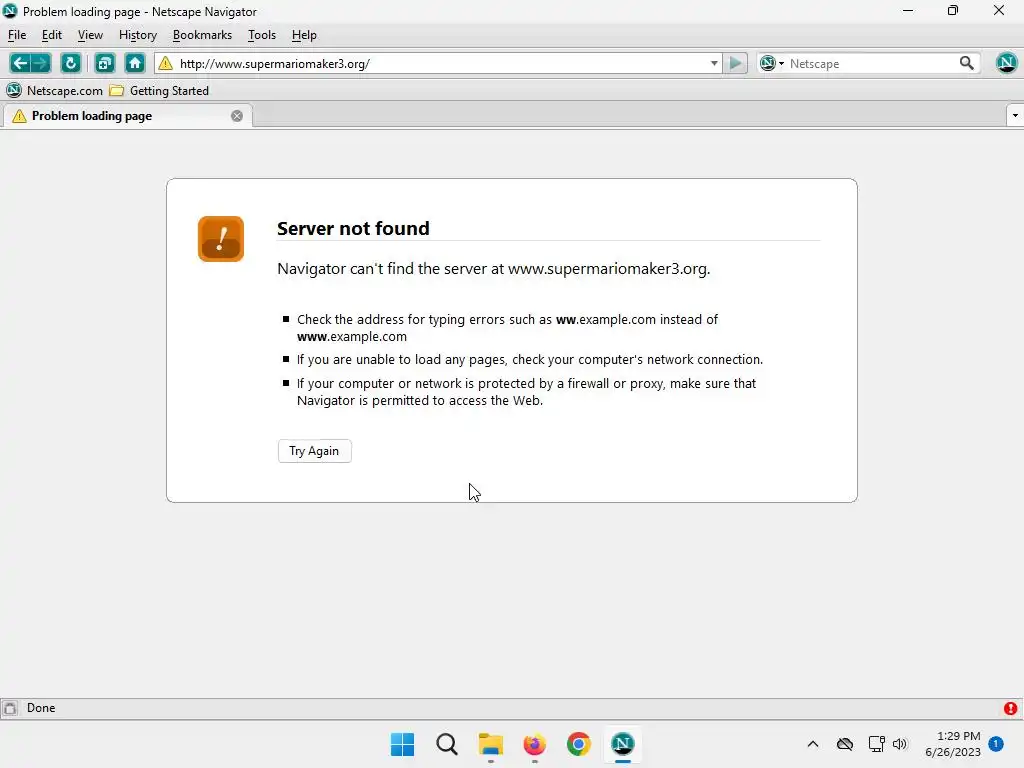Click the Server not found heading

point(353,228)
